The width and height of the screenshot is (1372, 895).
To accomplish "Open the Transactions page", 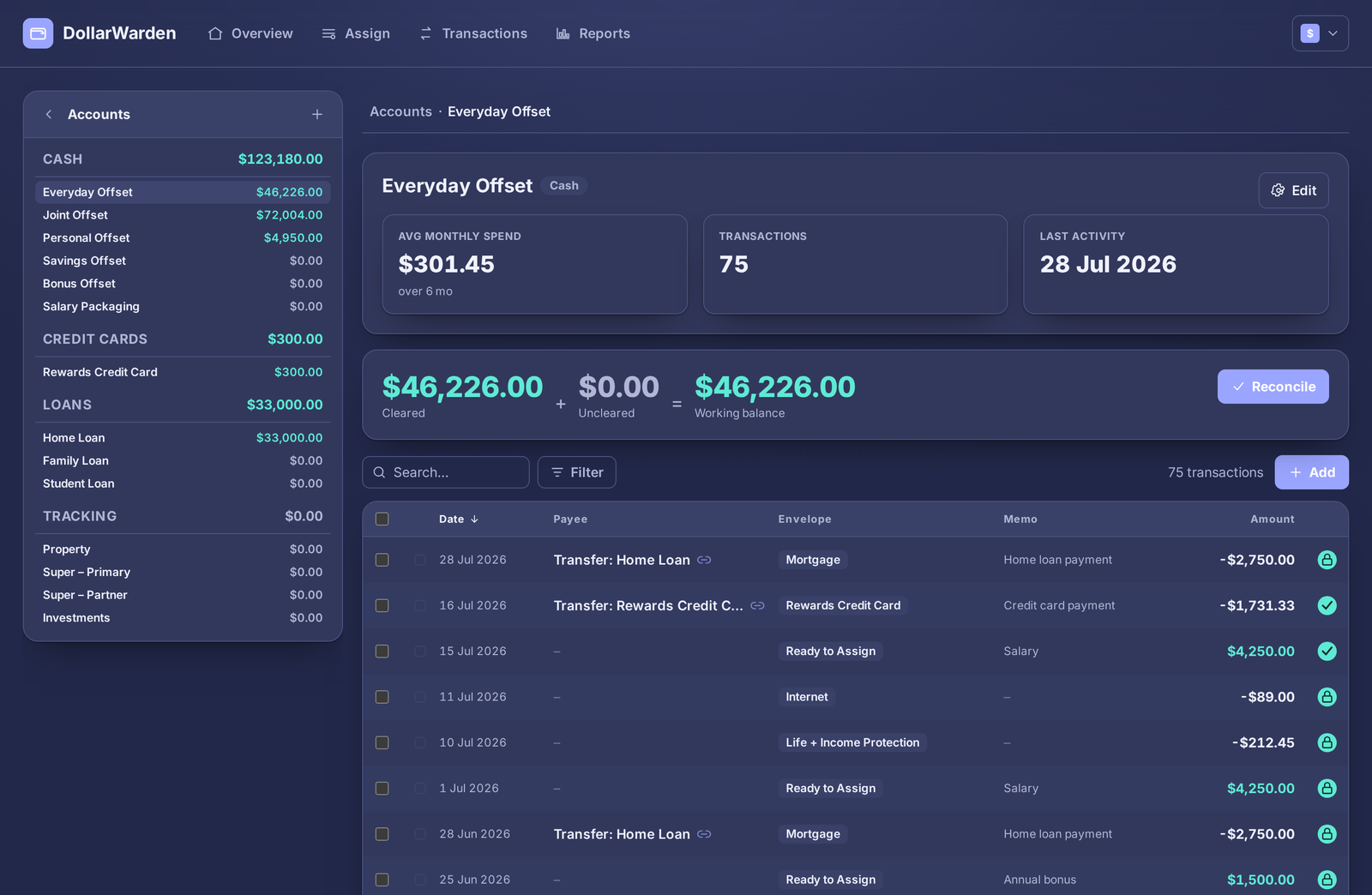I will pyautogui.click(x=473, y=33).
